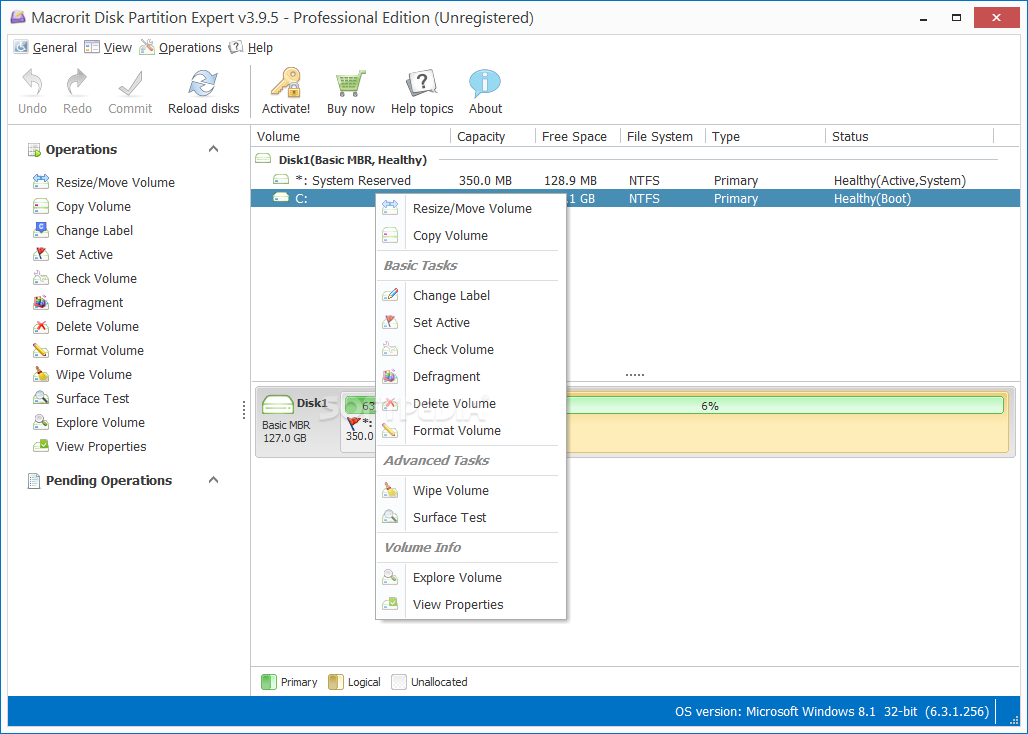This screenshot has height=734, width=1028.
Task: Sort by the Type column header
Action: pyautogui.click(x=765, y=136)
